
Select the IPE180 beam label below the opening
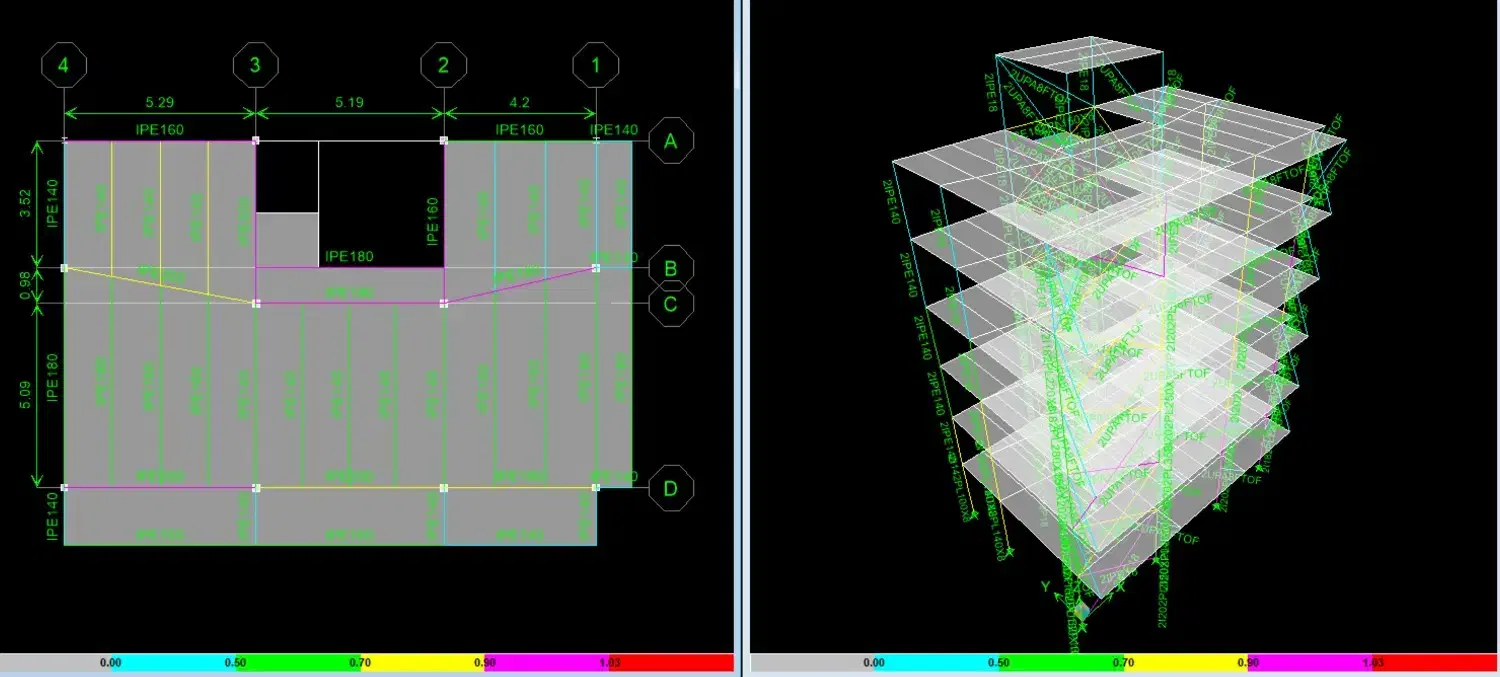349,256
